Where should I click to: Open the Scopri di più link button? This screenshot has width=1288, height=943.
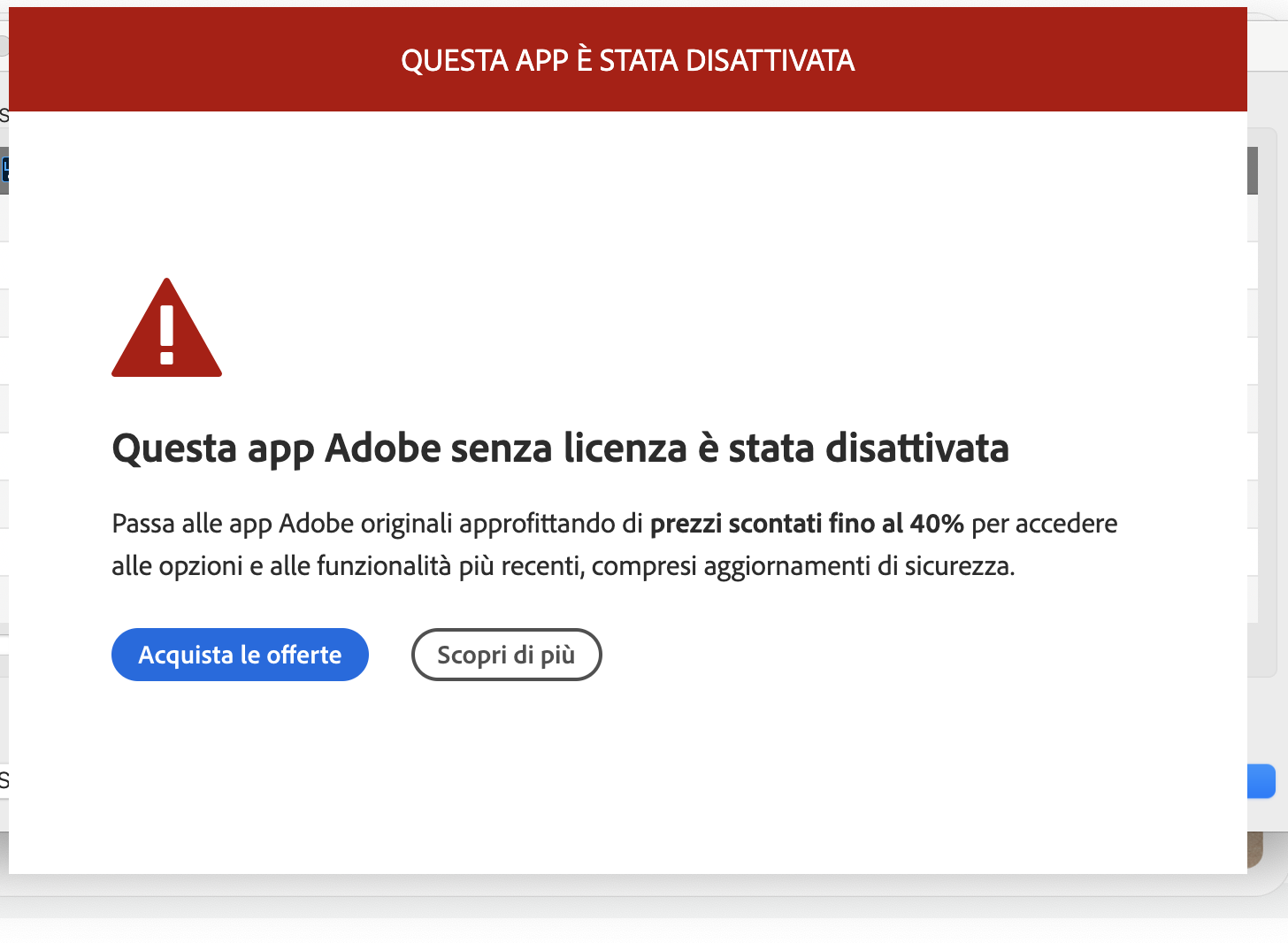point(506,655)
